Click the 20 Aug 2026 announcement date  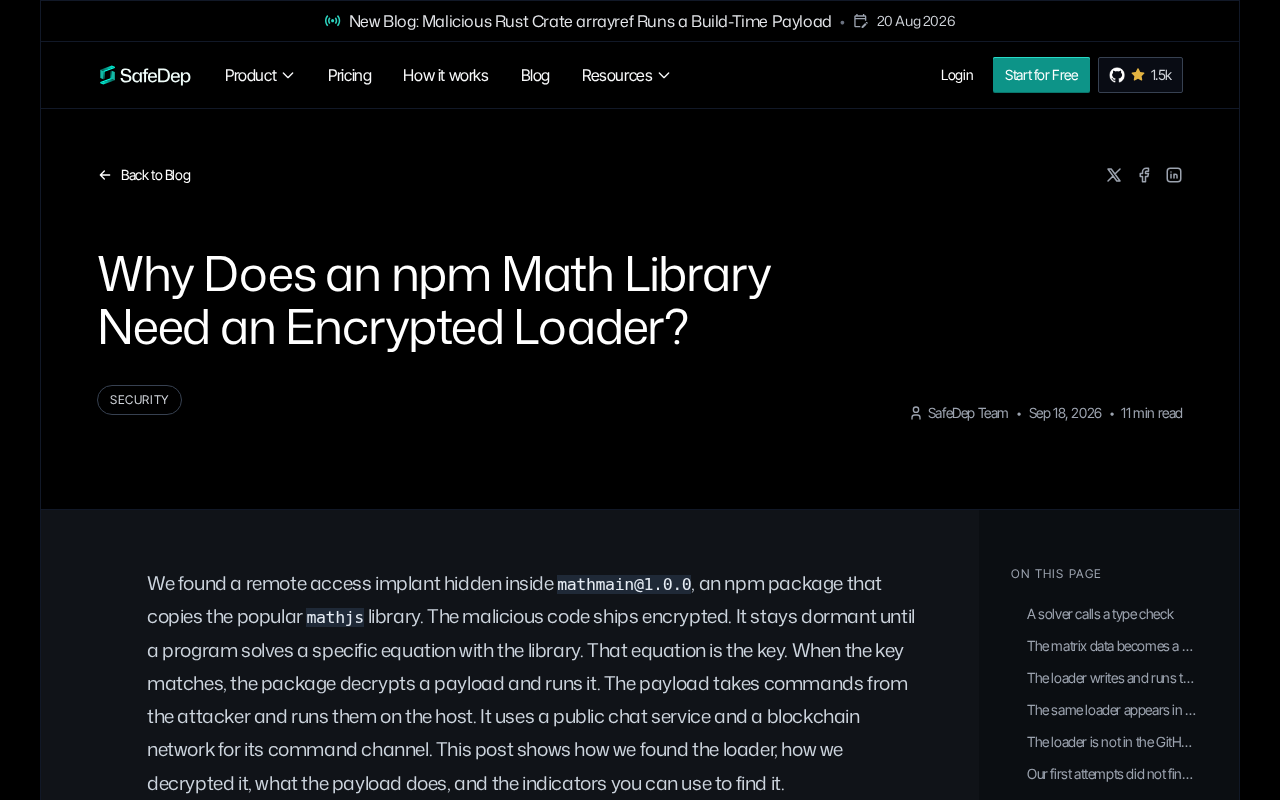[x=916, y=21]
